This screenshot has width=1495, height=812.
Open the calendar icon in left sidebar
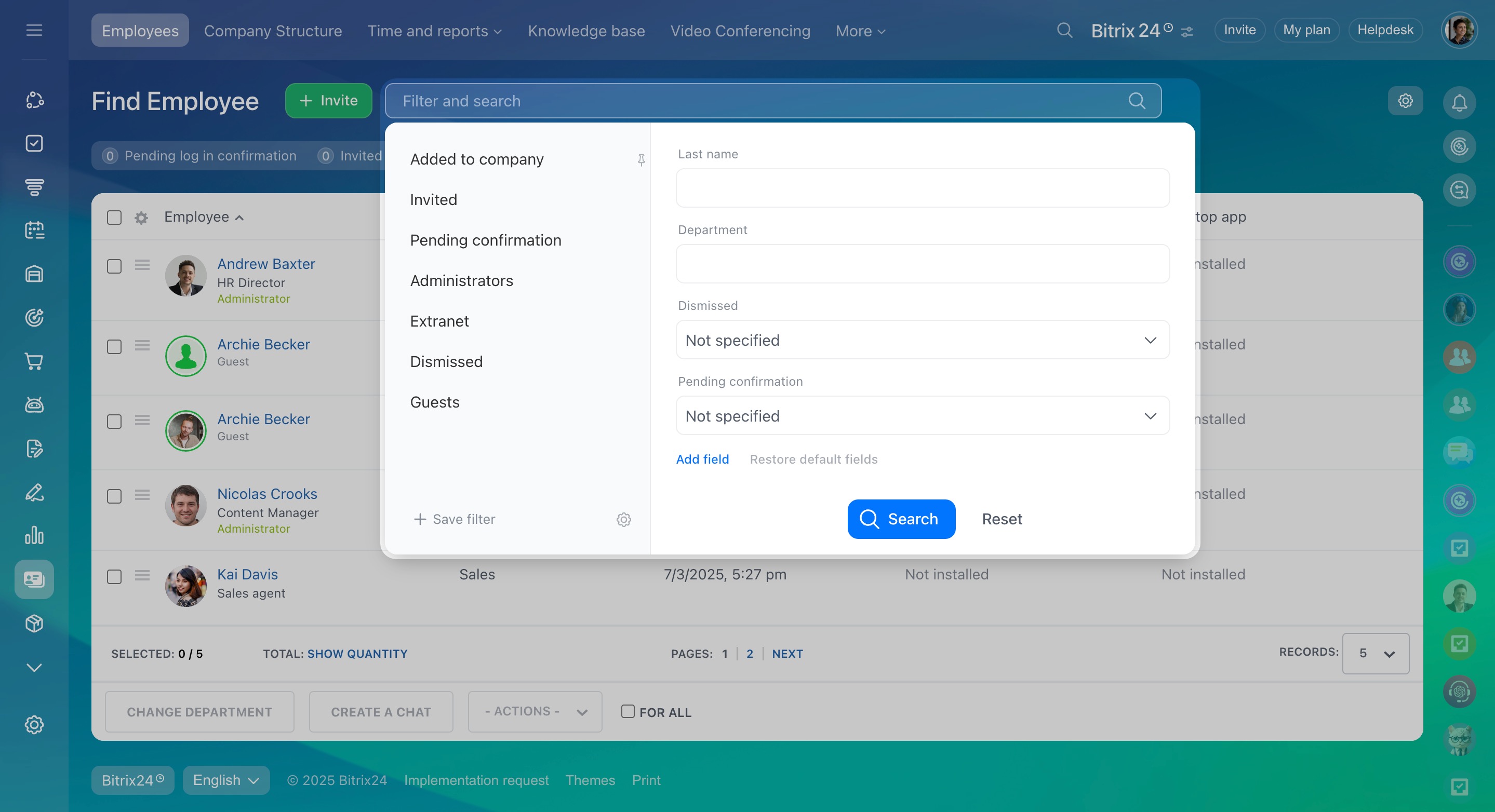coord(34,231)
